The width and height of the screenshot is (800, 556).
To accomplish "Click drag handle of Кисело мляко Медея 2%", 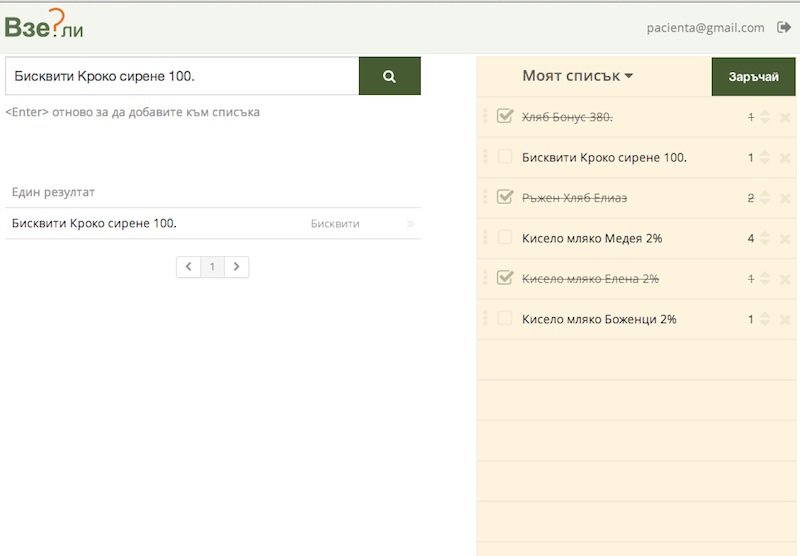I will 485,237.
